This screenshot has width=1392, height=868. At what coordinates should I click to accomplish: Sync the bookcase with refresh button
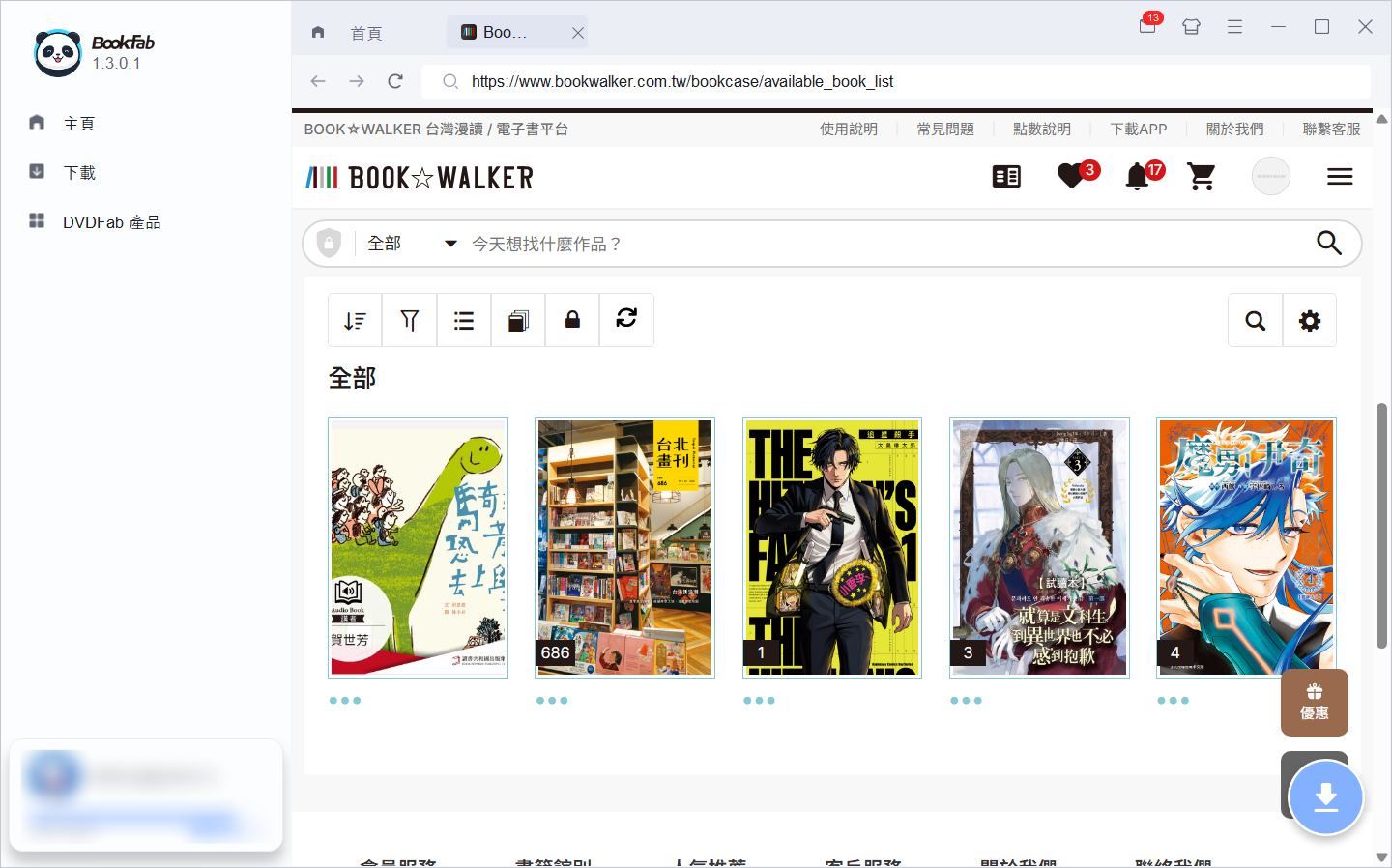tap(626, 320)
